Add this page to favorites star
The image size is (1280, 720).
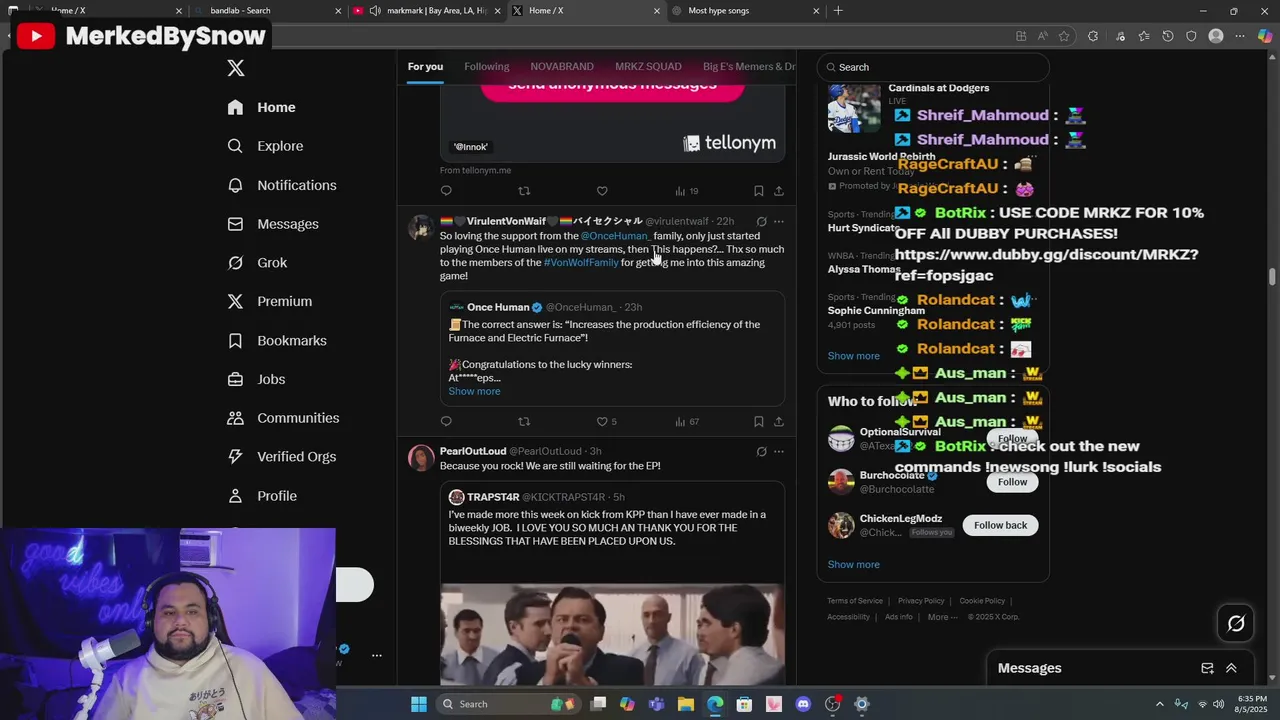pos(1064,36)
